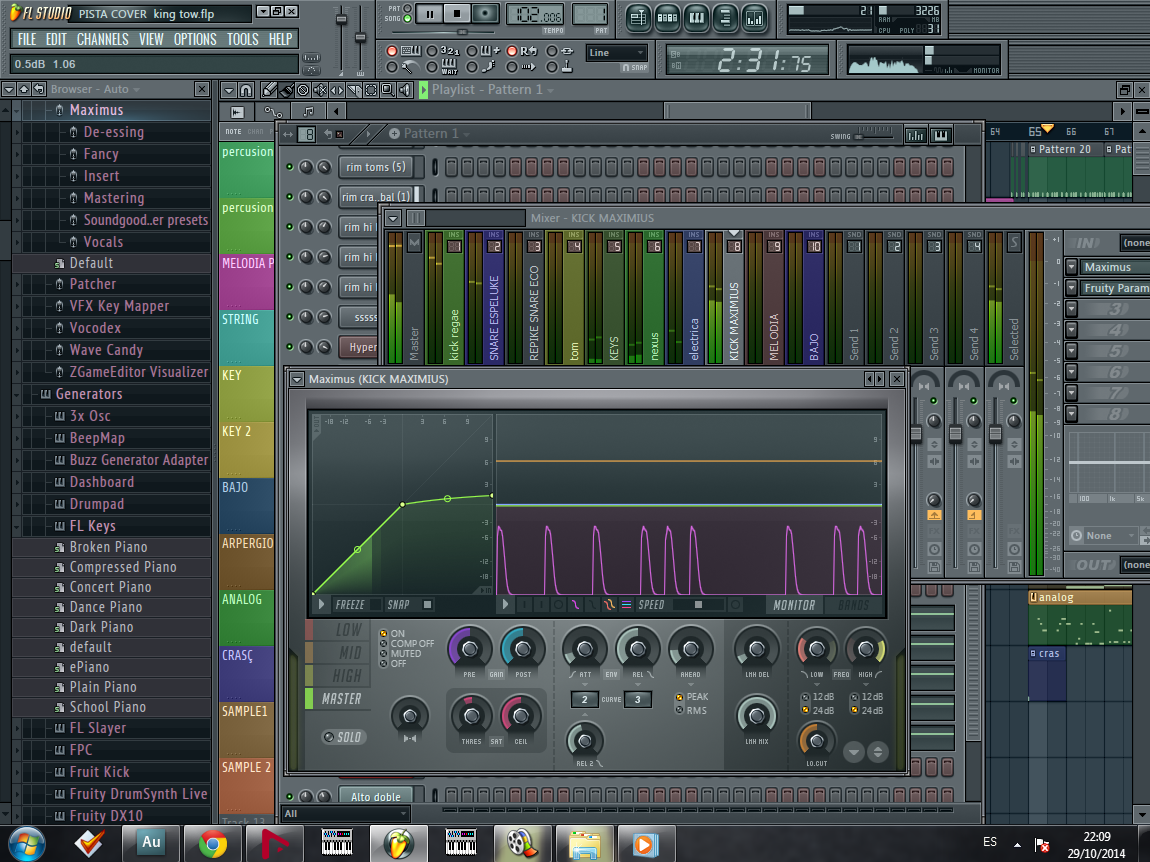Select MUTED band mode in Maximus
1150x862 pixels.
point(383,654)
